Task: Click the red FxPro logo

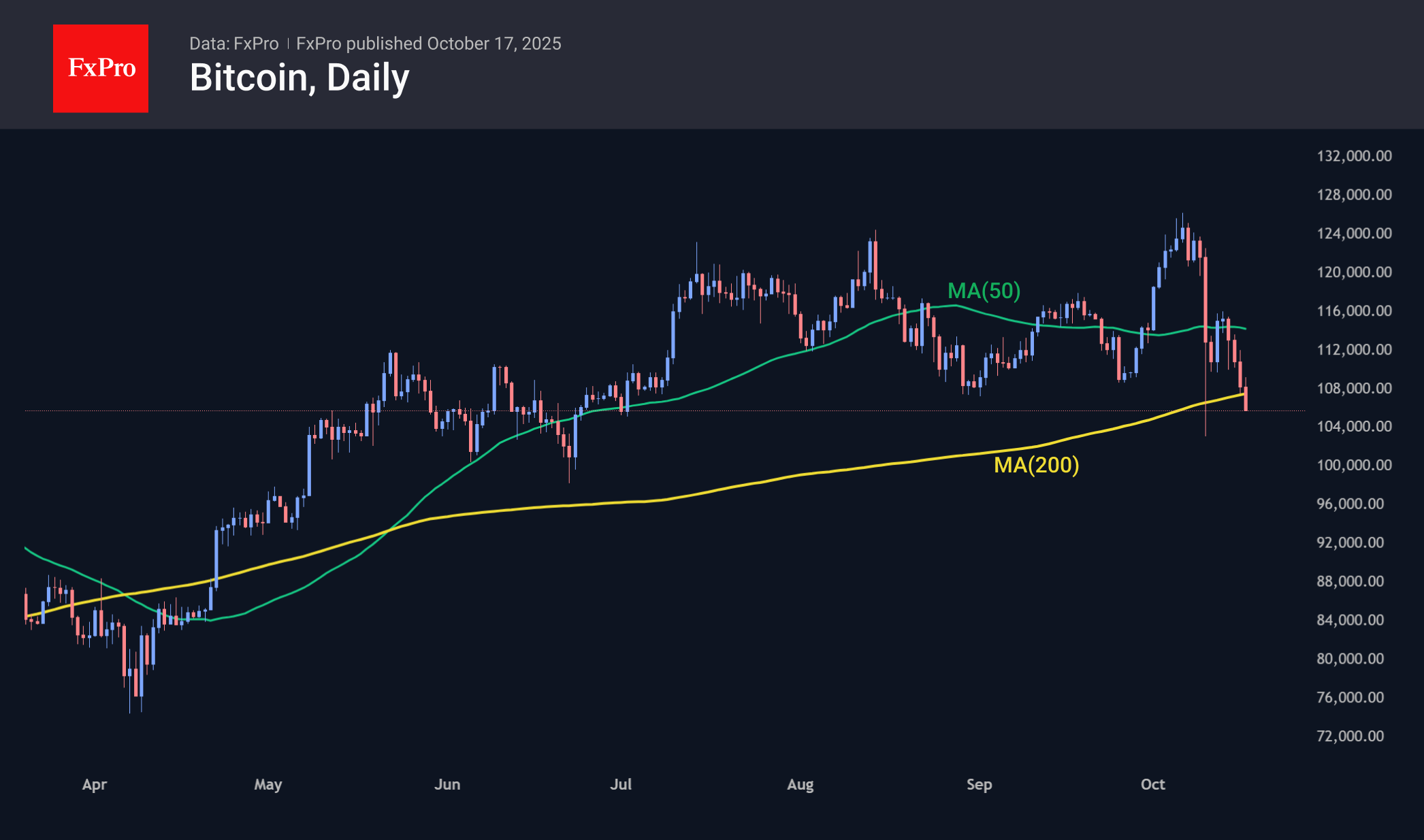Action: 101,68
